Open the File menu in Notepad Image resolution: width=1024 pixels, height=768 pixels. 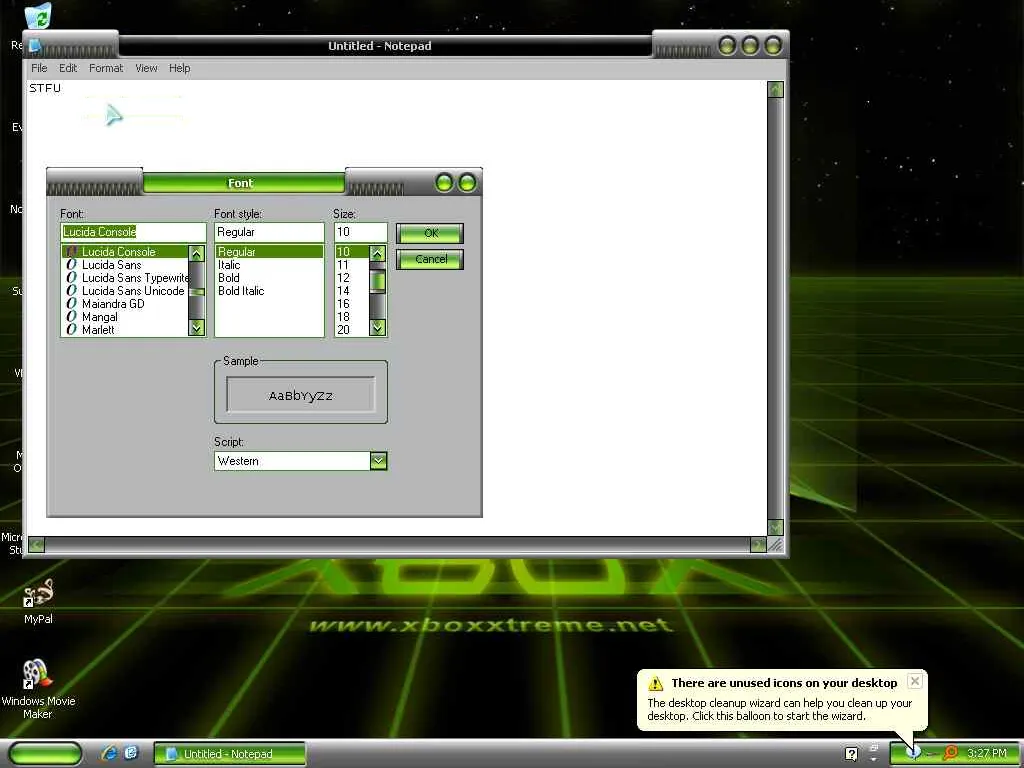(x=39, y=68)
